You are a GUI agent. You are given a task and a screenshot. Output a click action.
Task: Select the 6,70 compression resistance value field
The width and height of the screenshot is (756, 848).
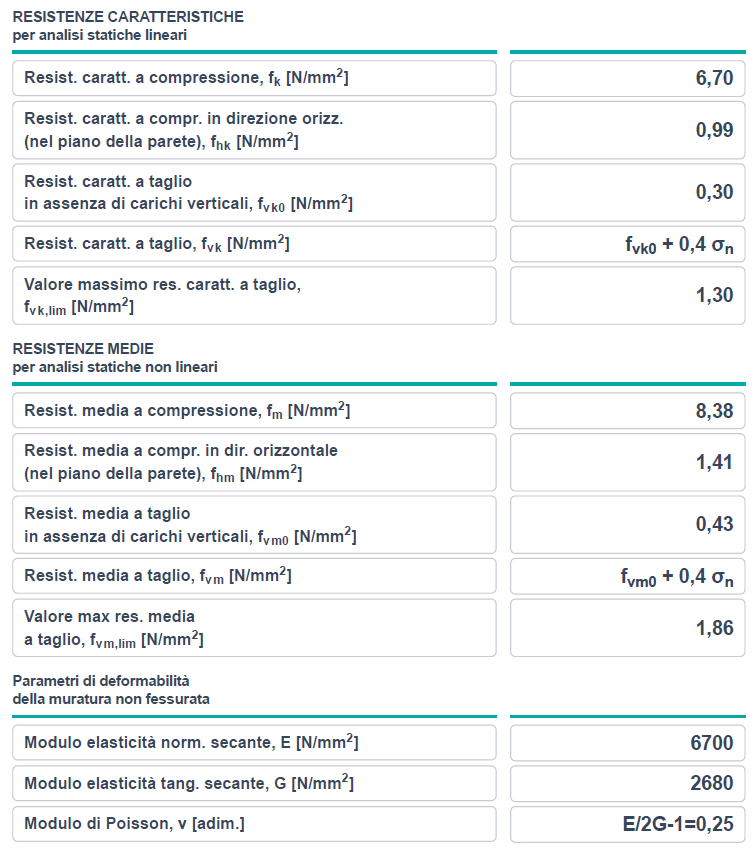[x=627, y=78]
